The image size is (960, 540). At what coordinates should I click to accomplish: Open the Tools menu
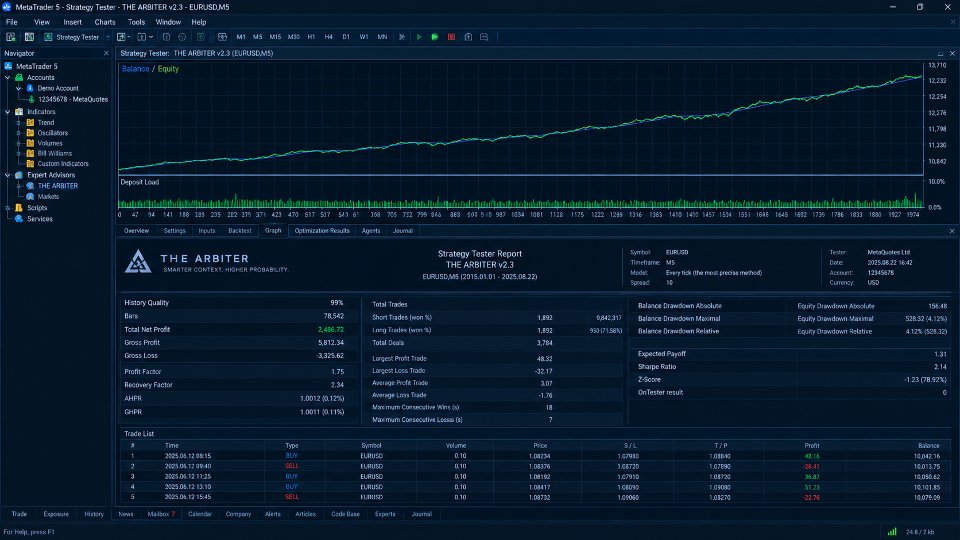pos(136,22)
